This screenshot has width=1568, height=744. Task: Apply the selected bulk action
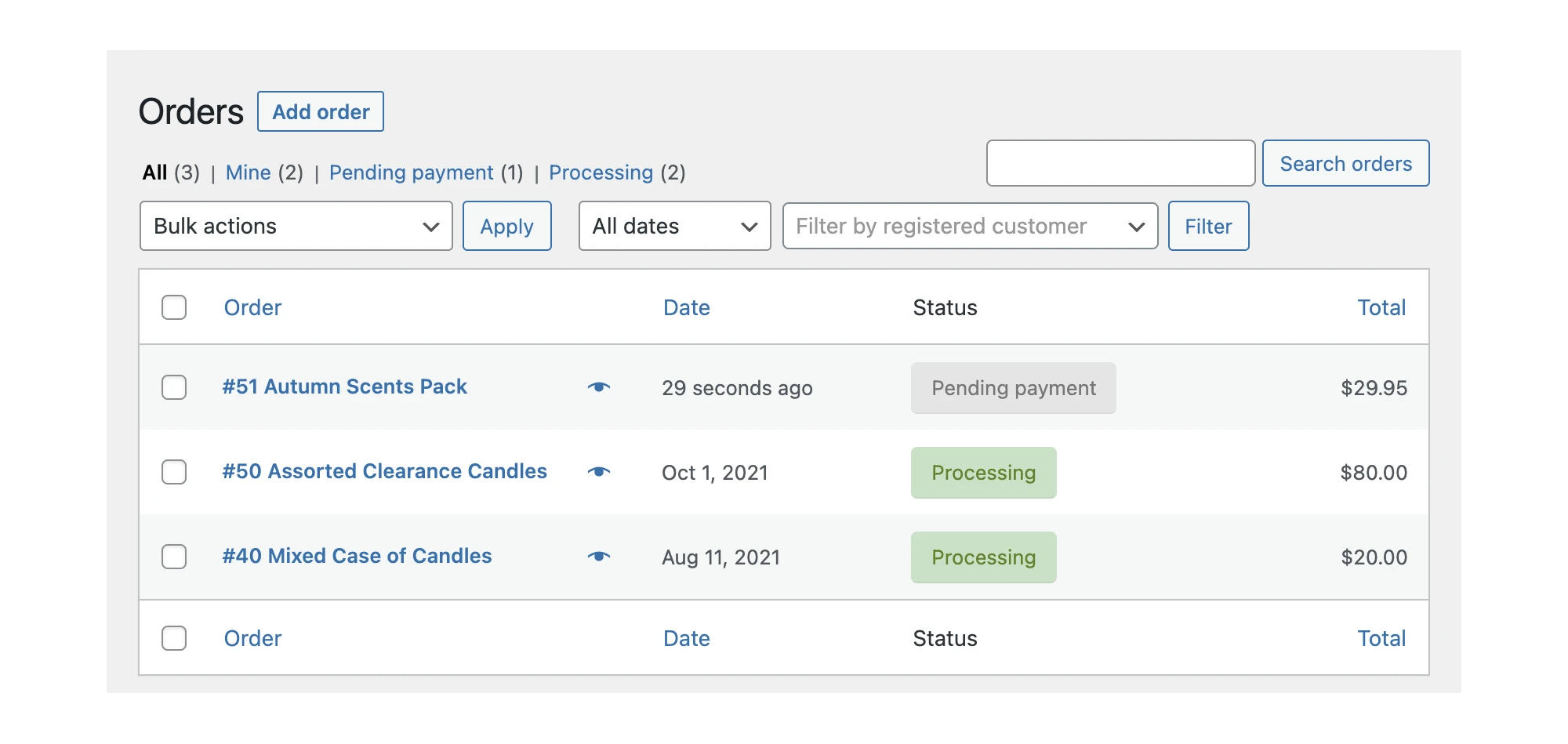tap(506, 226)
